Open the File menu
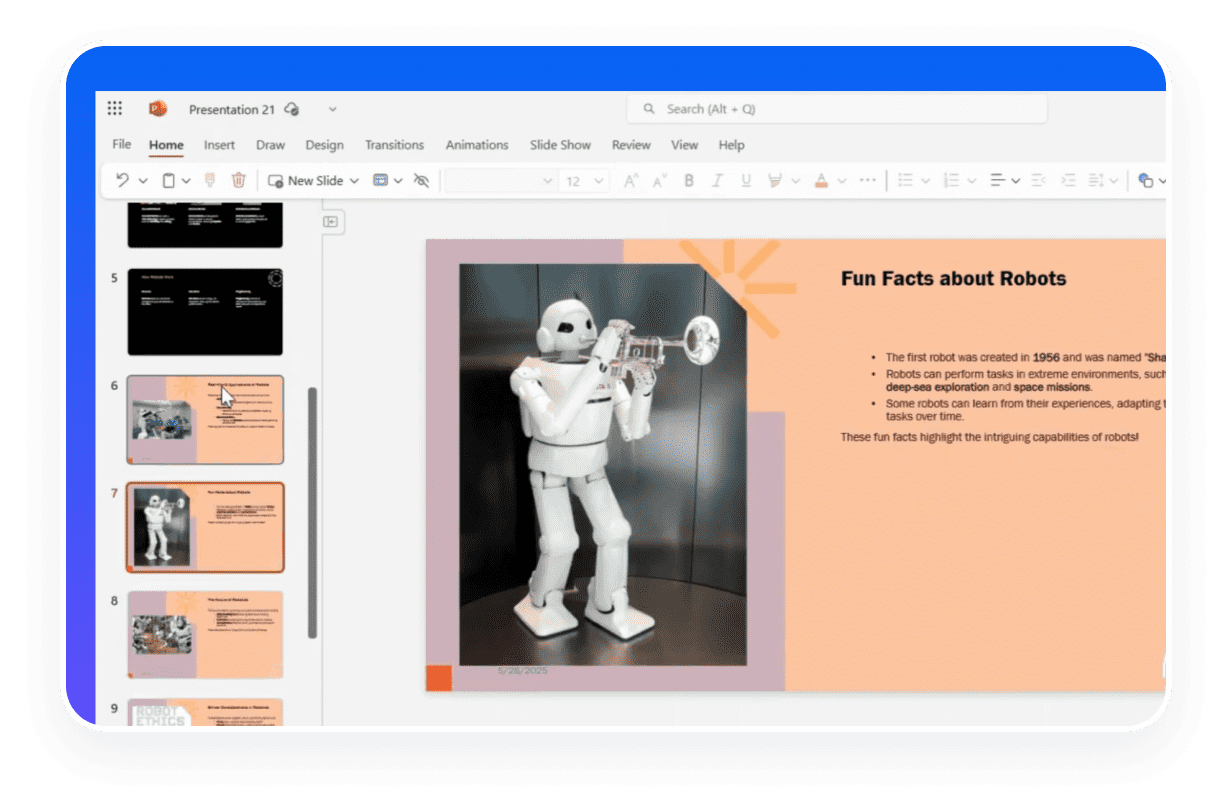Viewport: 1232px width, 812px height. point(120,145)
